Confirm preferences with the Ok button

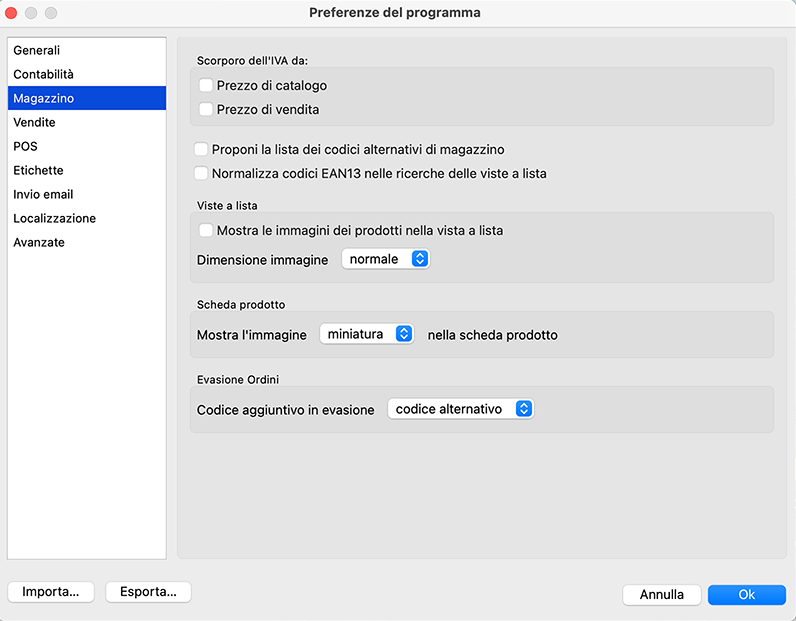click(746, 594)
